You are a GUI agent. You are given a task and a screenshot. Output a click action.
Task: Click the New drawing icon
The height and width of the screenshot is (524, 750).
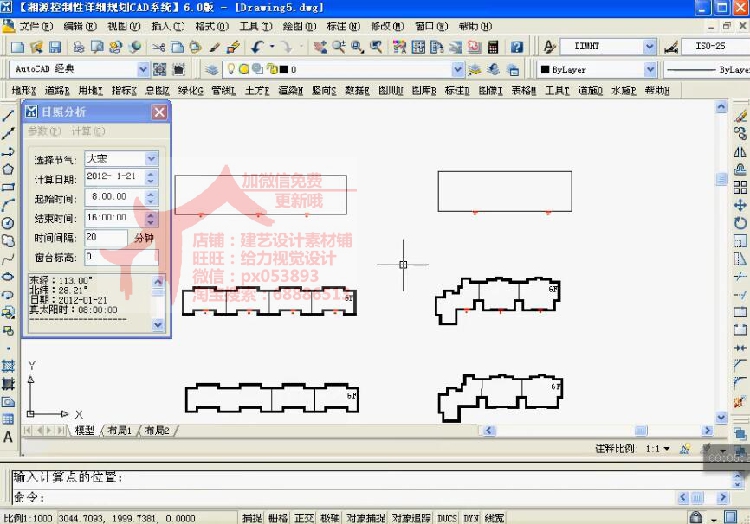17,47
